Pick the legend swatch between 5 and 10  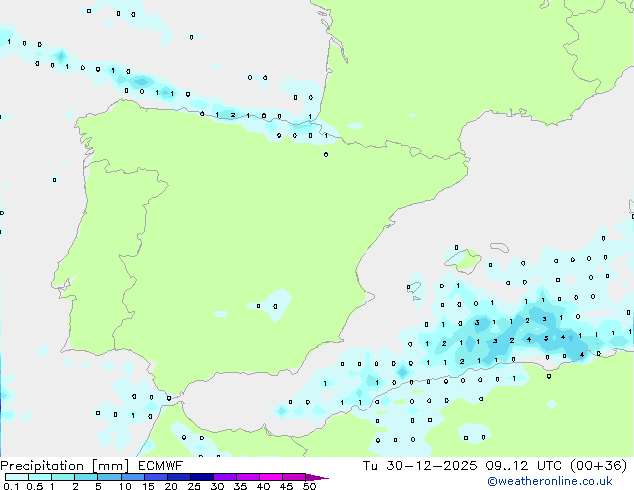coord(109,477)
